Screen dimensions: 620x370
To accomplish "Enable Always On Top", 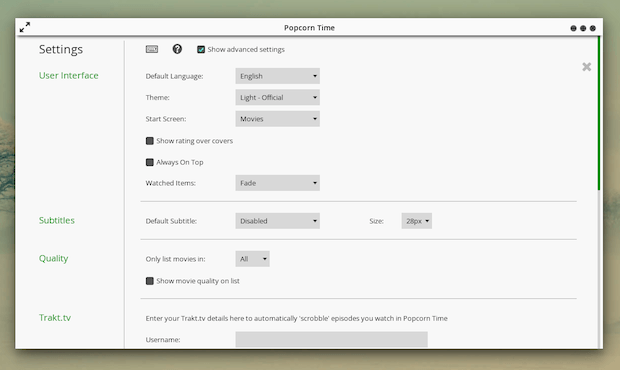I will 149,162.
